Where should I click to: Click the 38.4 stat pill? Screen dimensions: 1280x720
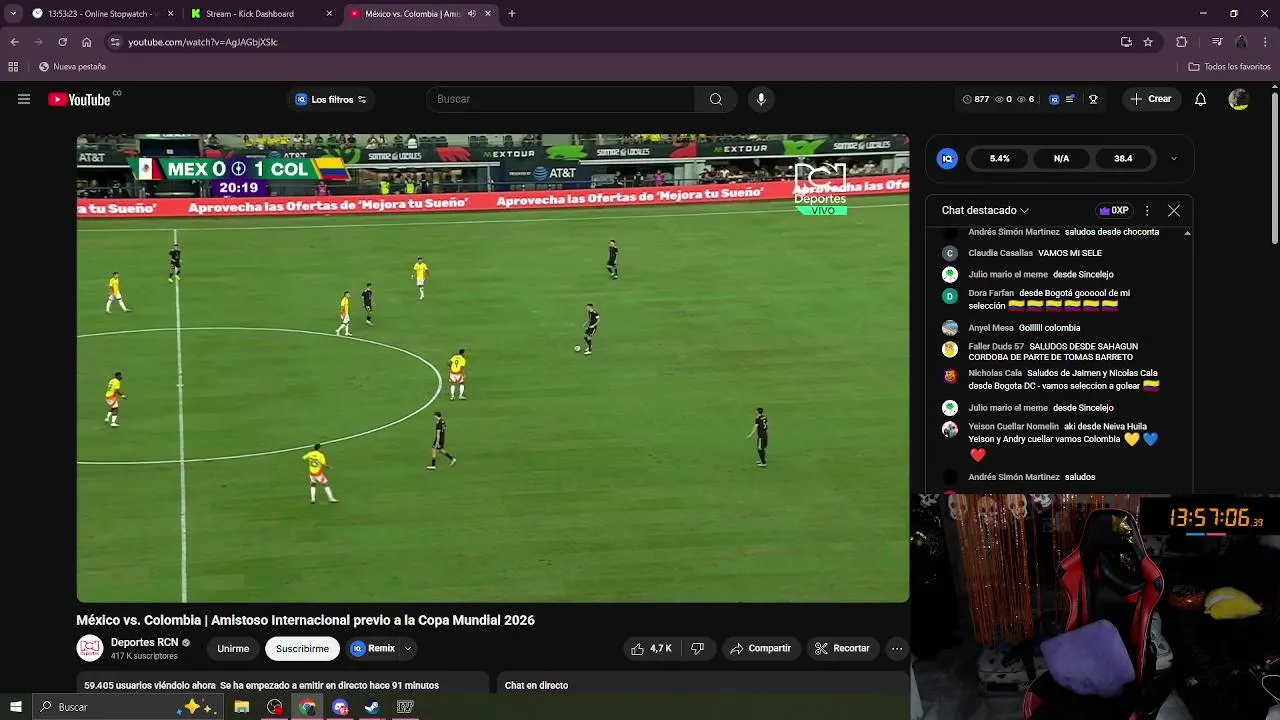1123,158
